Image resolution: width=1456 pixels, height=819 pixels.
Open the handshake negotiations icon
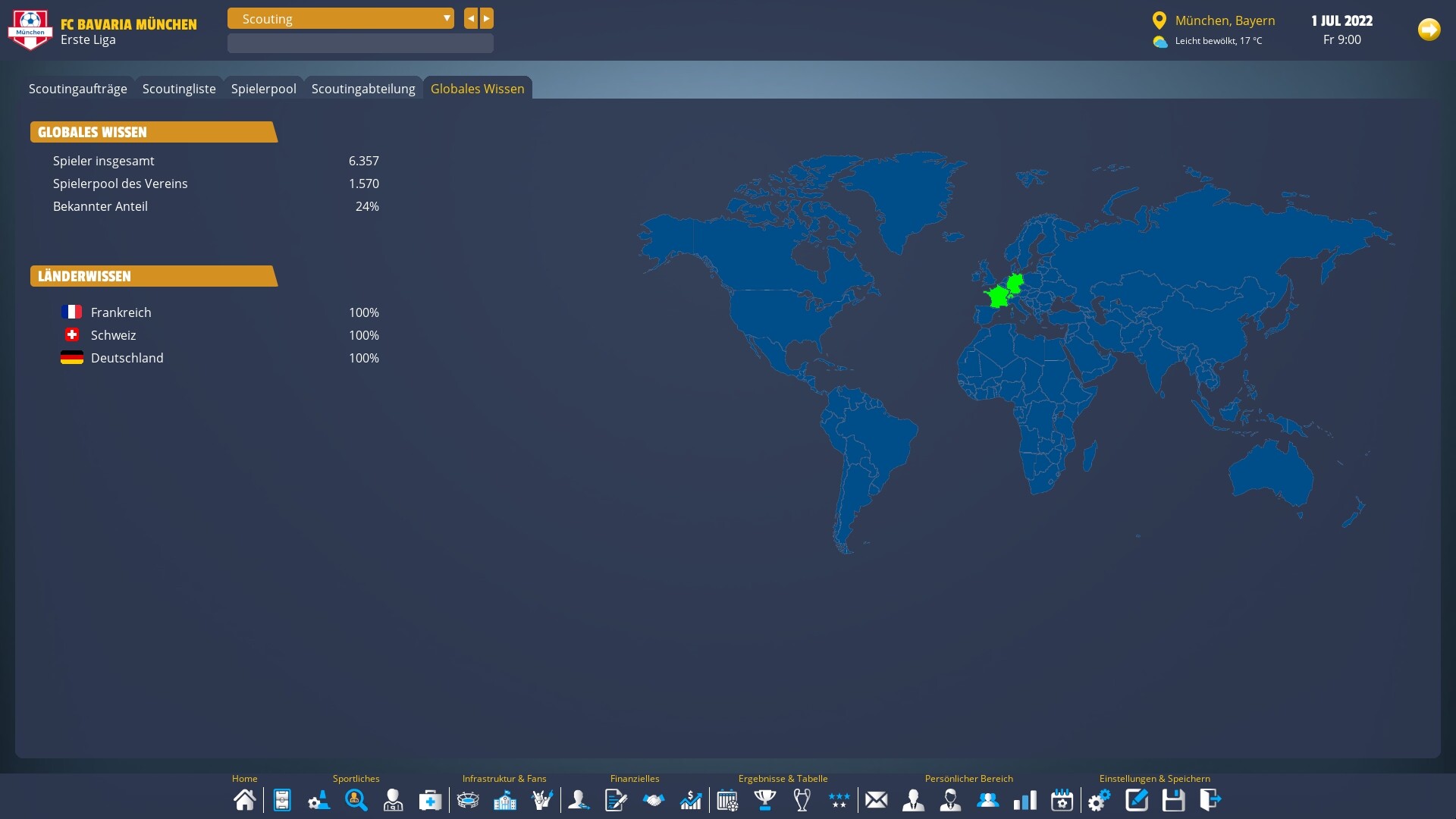click(653, 800)
